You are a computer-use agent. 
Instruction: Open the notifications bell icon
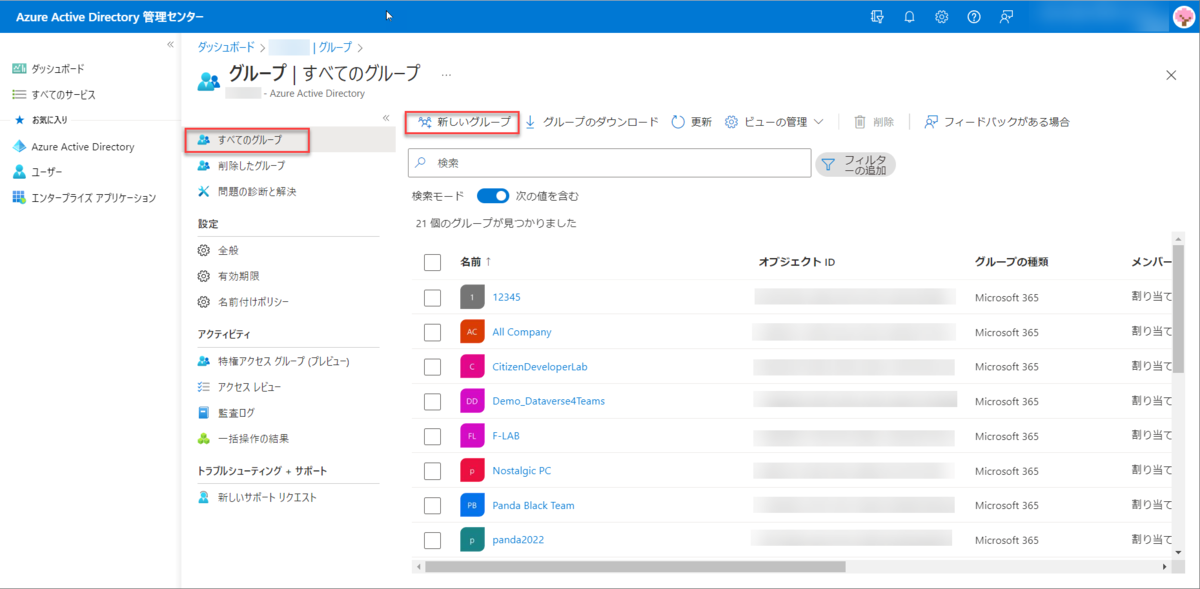[x=909, y=17]
